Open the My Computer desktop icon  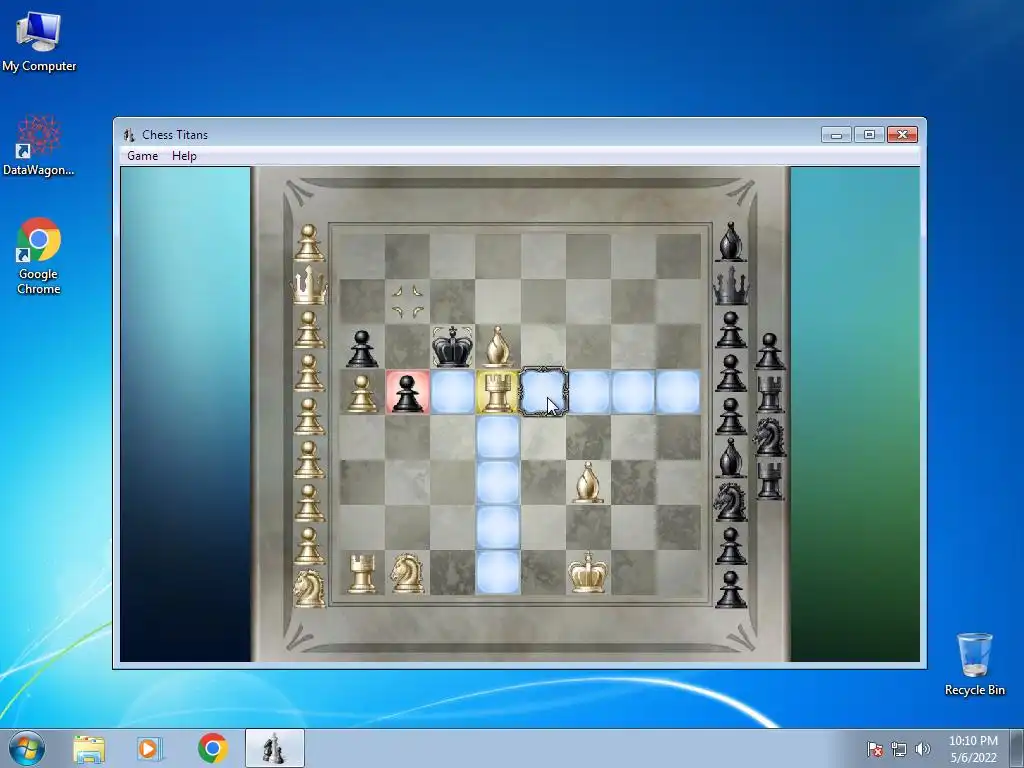point(39,41)
